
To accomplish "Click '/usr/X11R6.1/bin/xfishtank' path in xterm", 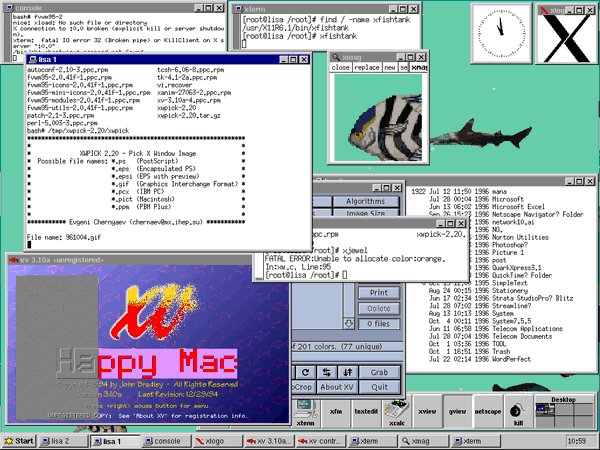I will (295, 28).
